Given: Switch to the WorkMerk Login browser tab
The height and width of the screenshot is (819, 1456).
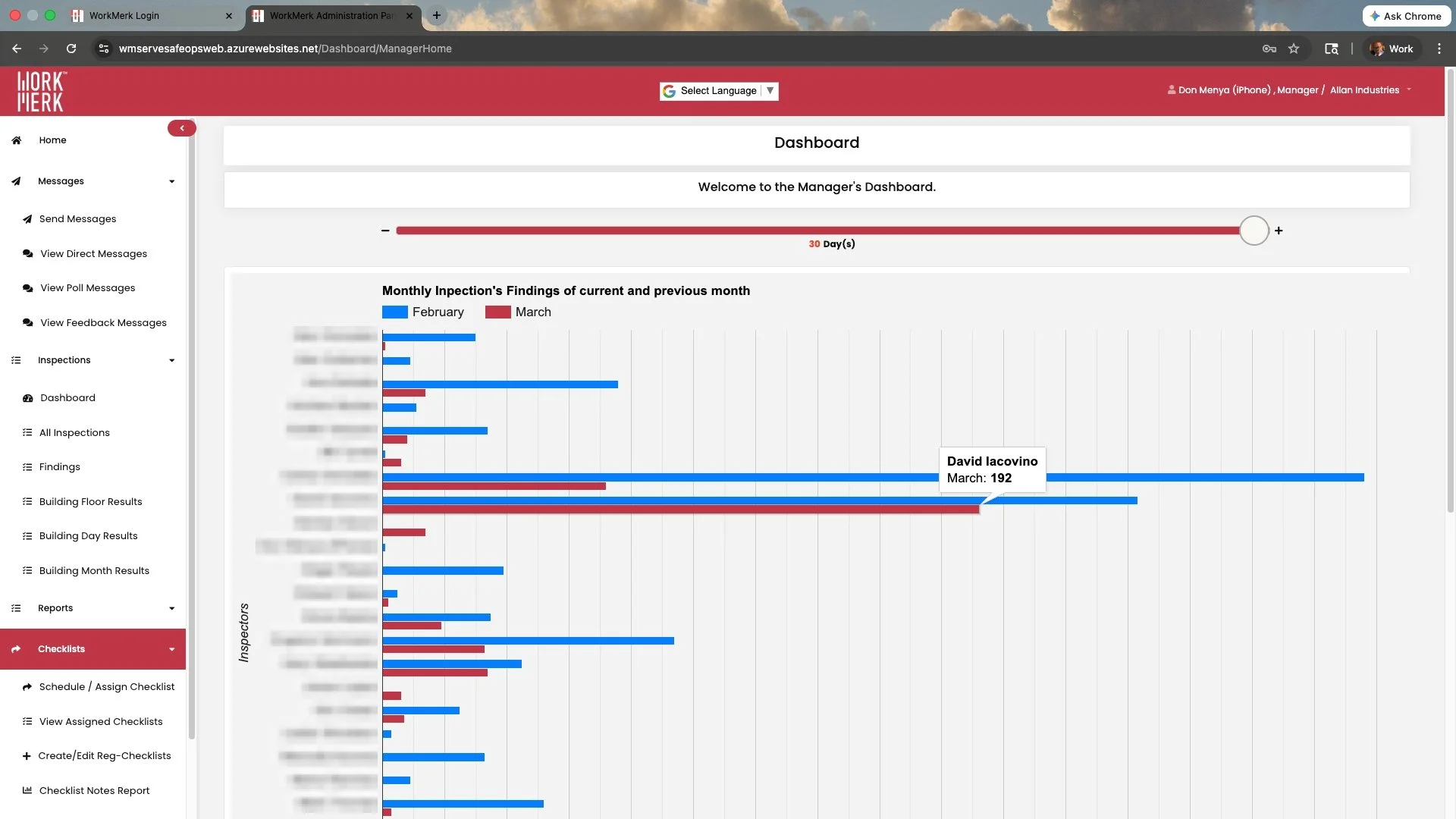Looking at the screenshot, I should pos(124,15).
